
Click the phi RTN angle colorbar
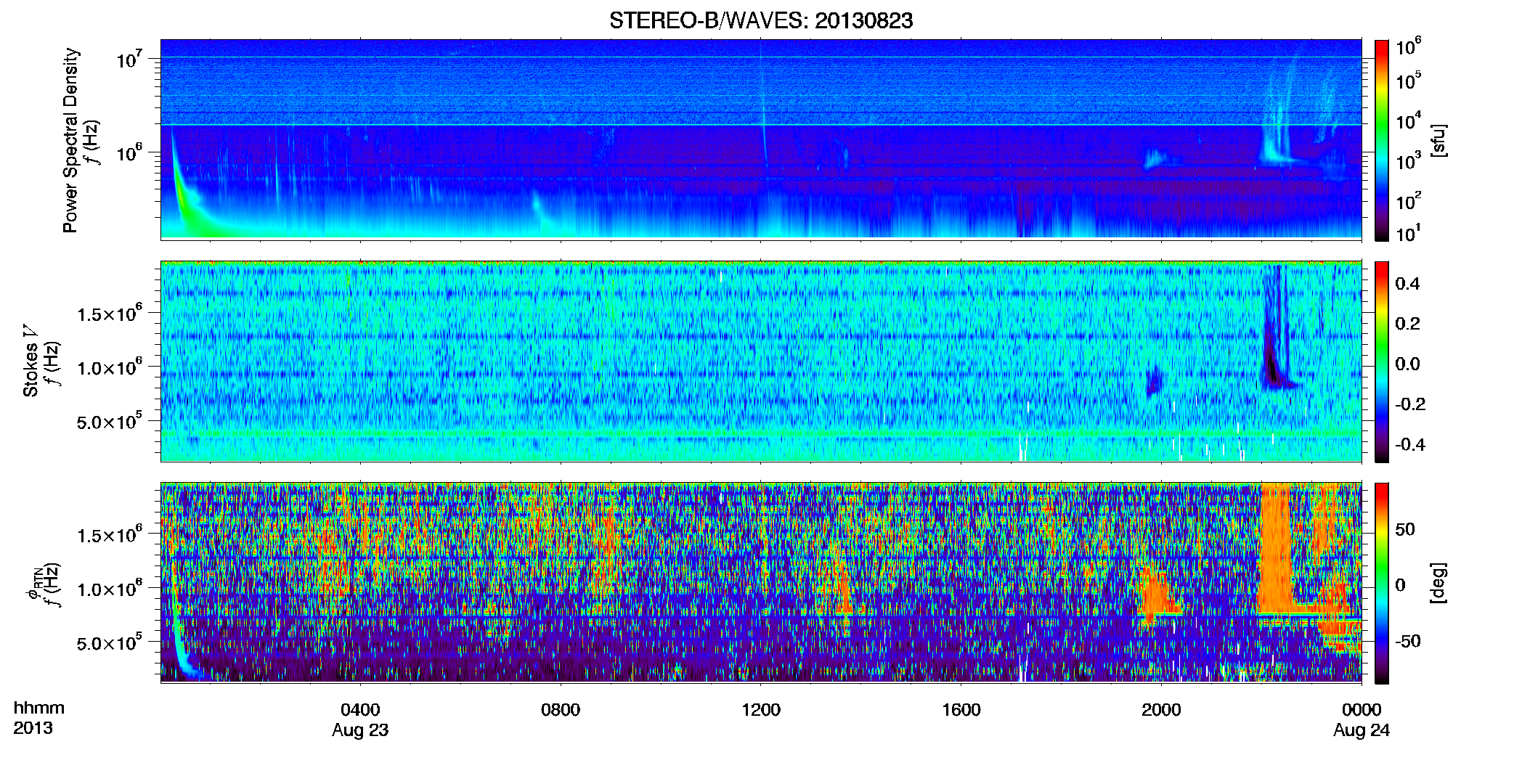point(1382,583)
